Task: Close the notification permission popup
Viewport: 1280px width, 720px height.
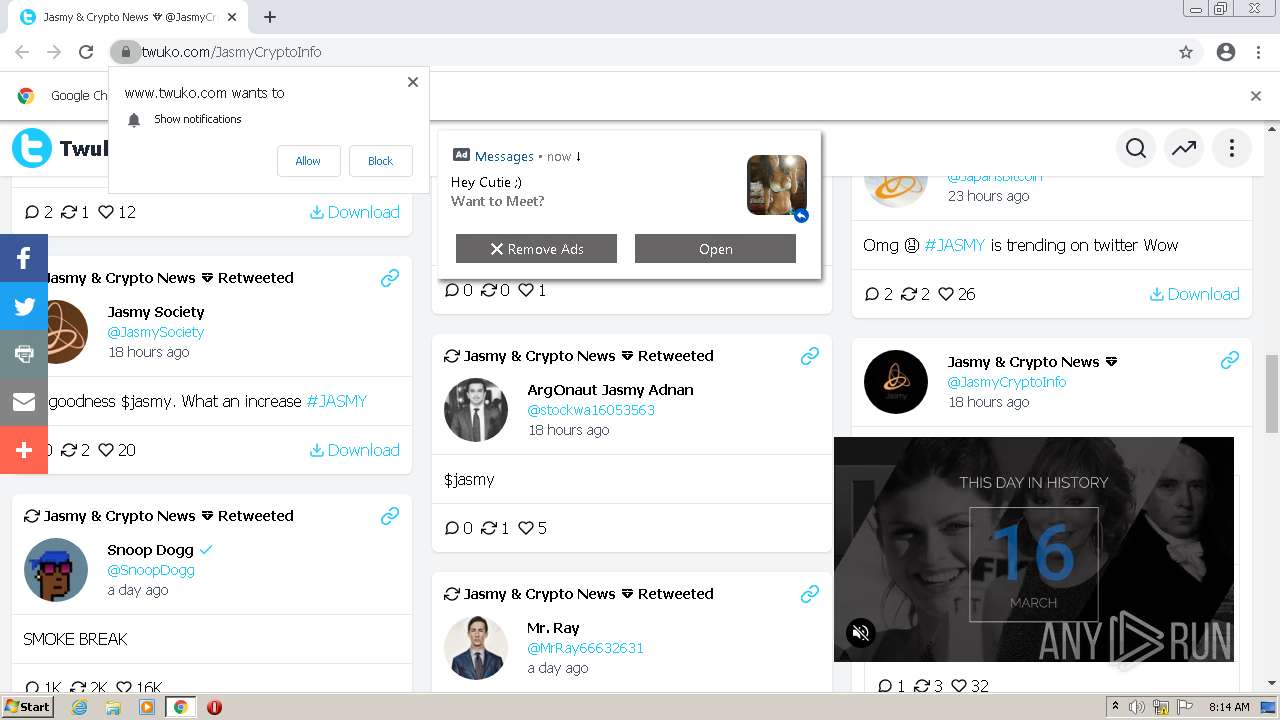Action: coord(413,82)
